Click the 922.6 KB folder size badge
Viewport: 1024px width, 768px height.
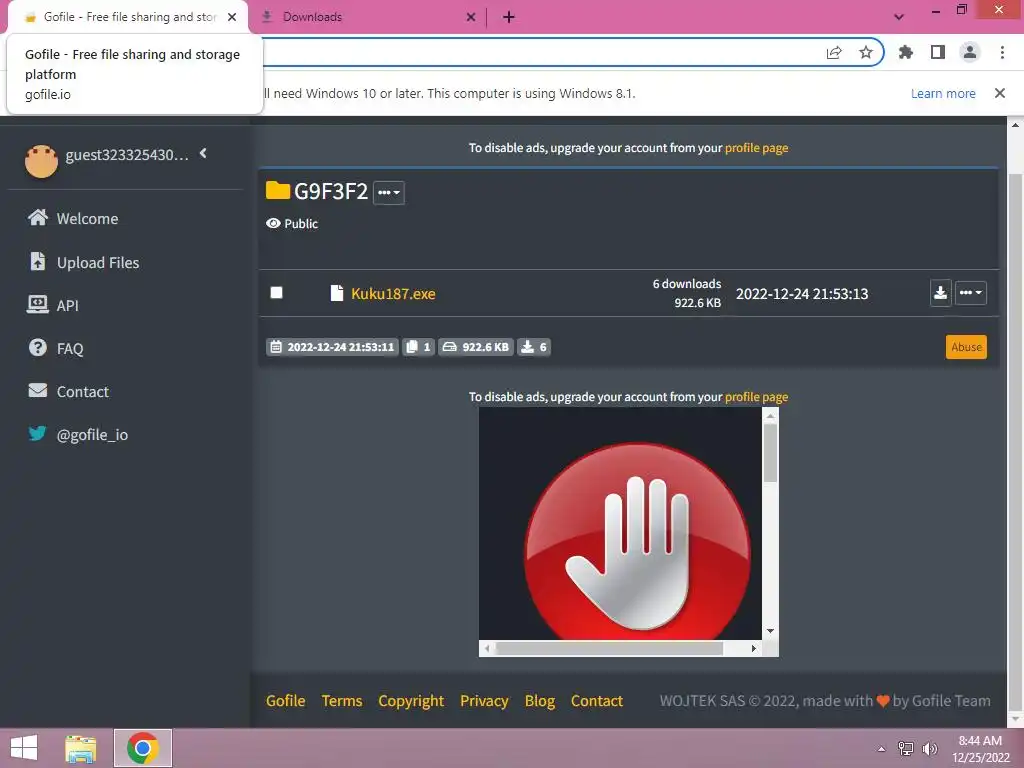point(475,347)
